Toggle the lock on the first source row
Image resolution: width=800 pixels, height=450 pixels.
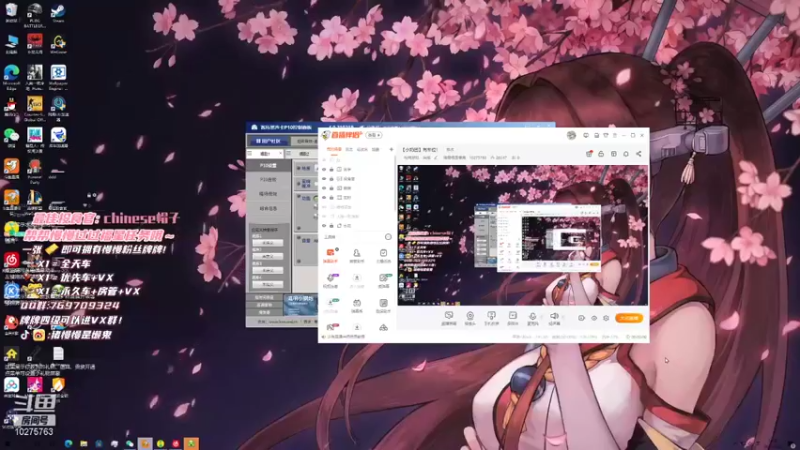pyautogui.click(x=332, y=169)
